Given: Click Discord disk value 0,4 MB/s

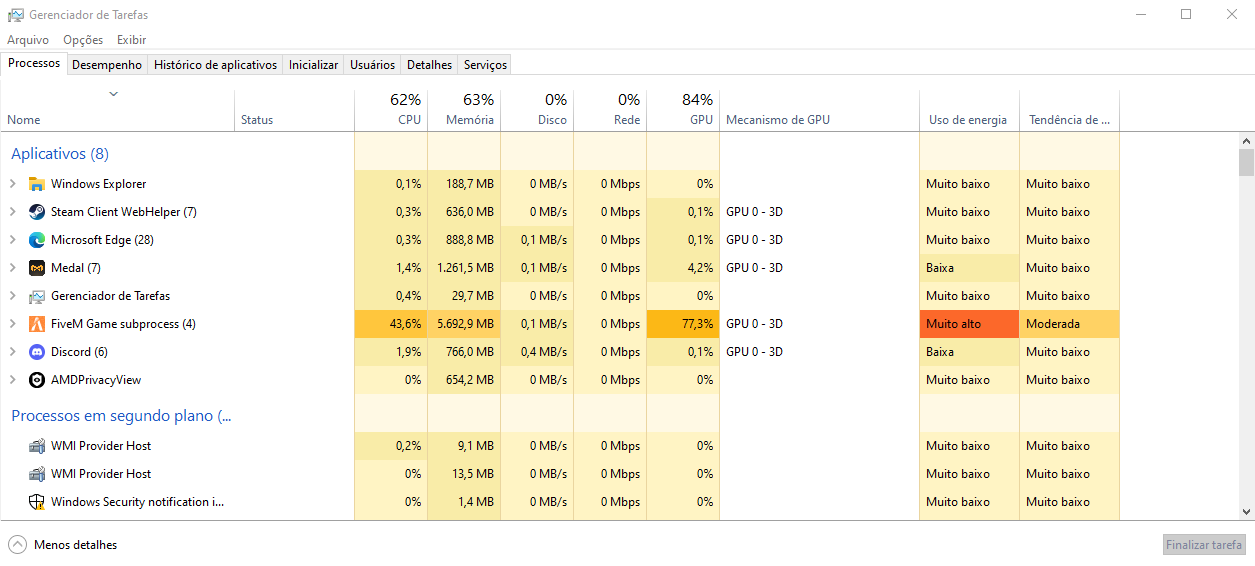Looking at the screenshot, I should 537,352.
